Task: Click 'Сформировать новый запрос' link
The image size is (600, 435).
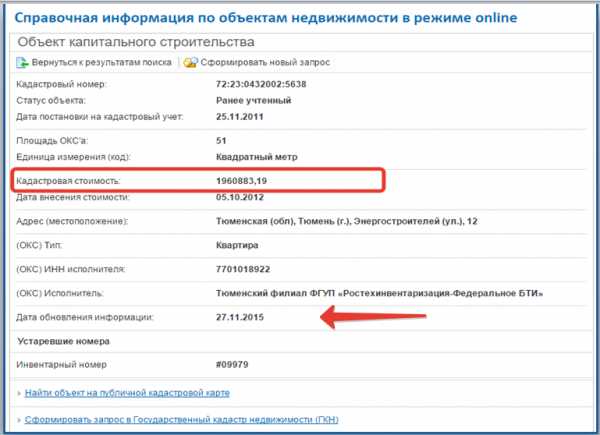Action: (x=265, y=62)
